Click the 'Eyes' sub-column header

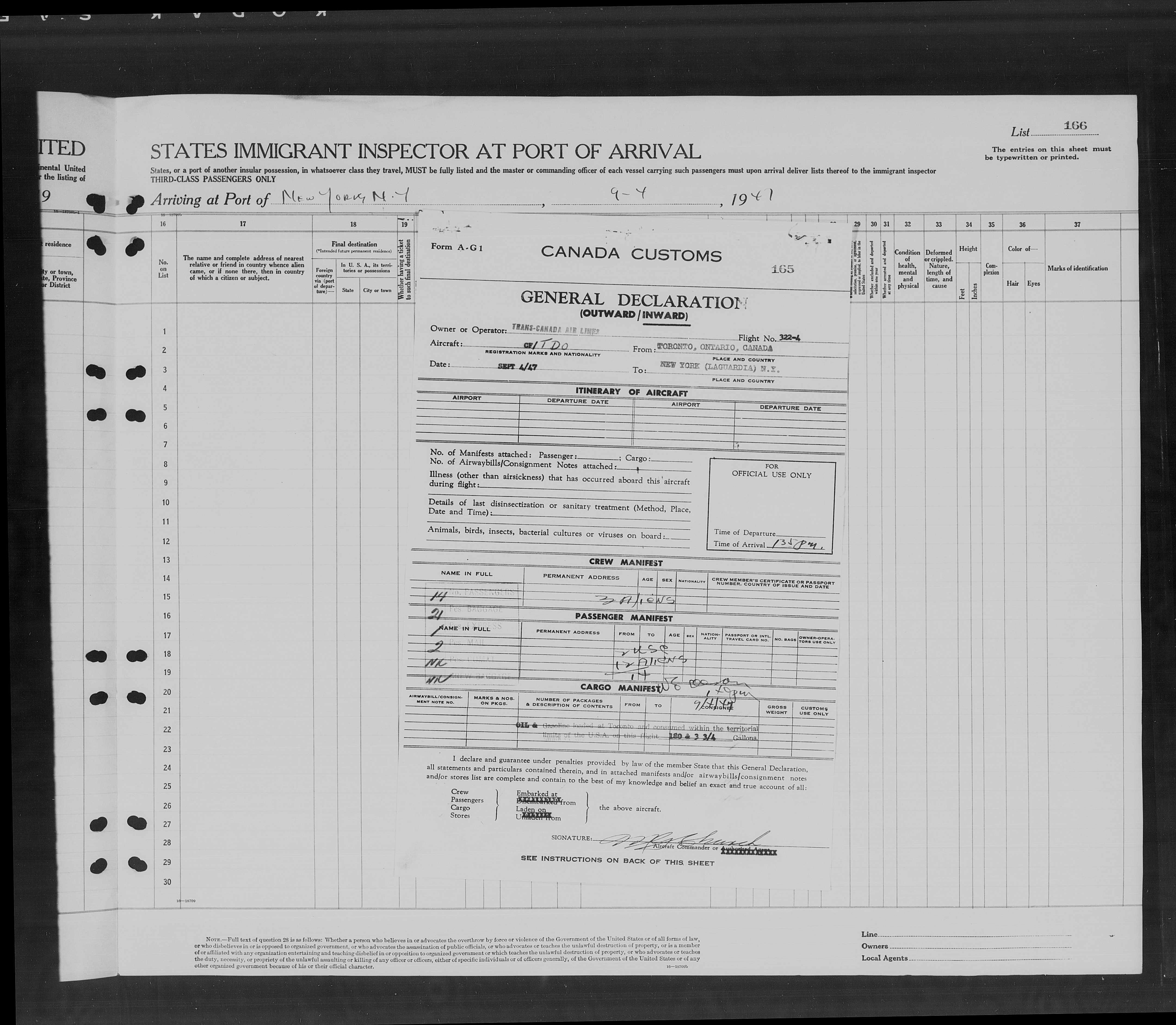coord(1033,284)
